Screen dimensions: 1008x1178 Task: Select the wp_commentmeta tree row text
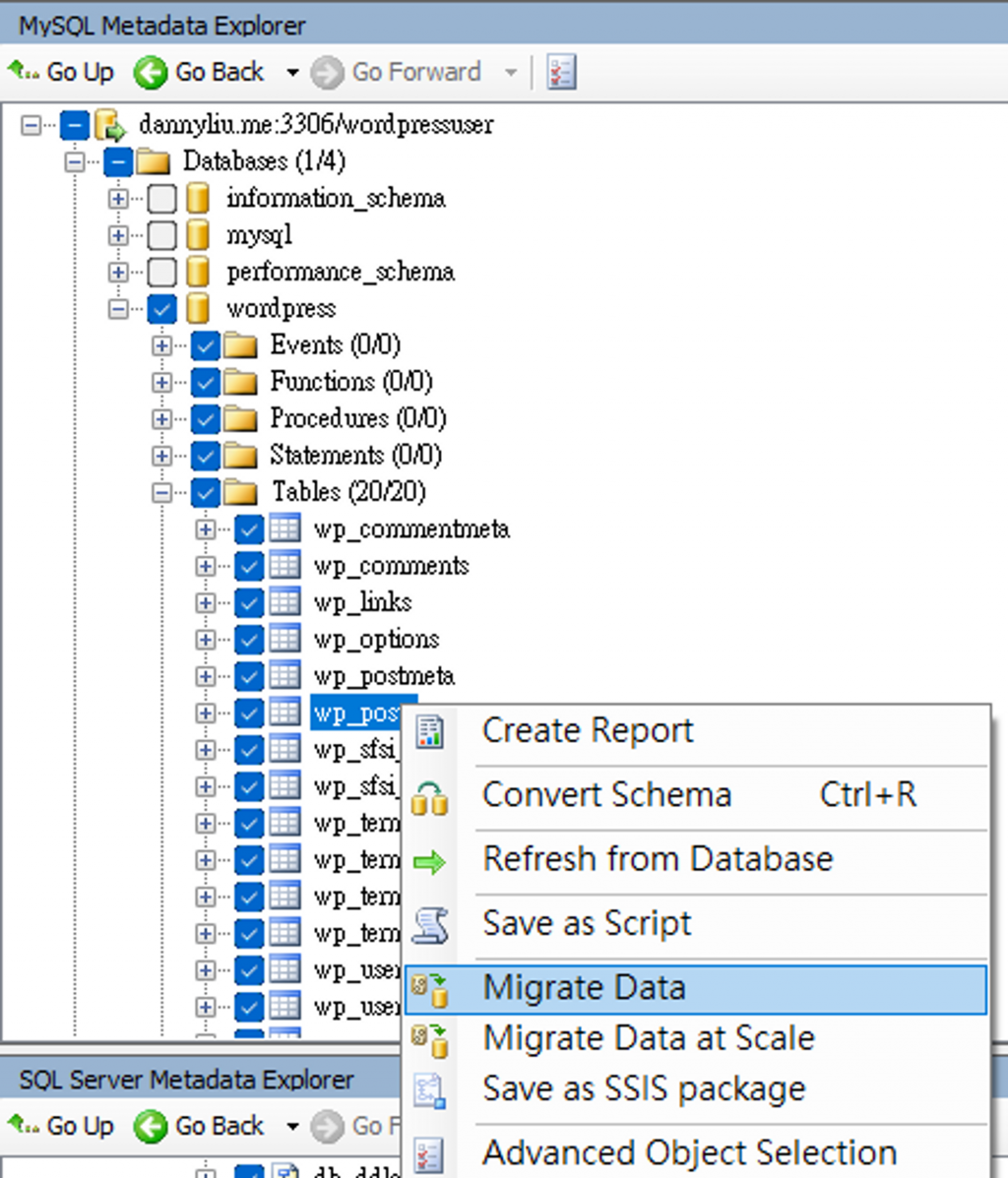click(411, 529)
